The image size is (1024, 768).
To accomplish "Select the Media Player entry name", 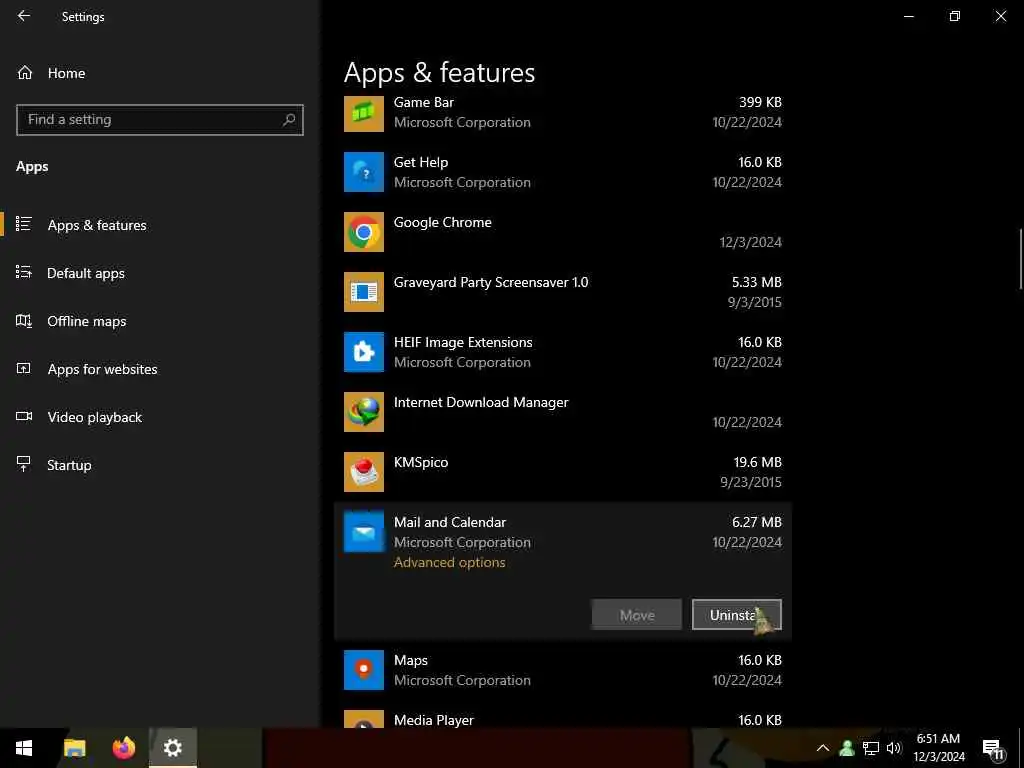I will pyautogui.click(x=434, y=720).
